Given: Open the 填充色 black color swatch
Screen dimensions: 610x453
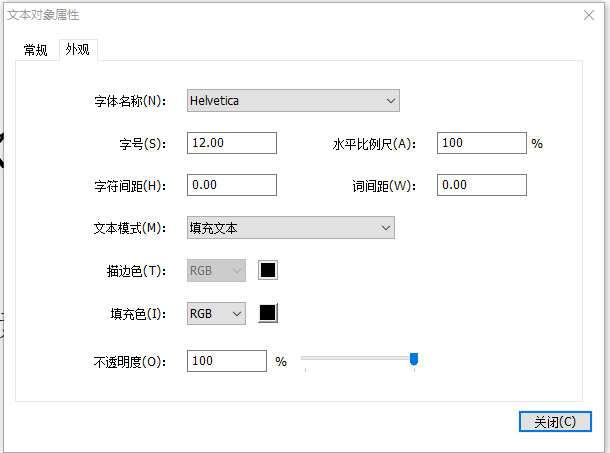Looking at the screenshot, I should tap(268, 314).
